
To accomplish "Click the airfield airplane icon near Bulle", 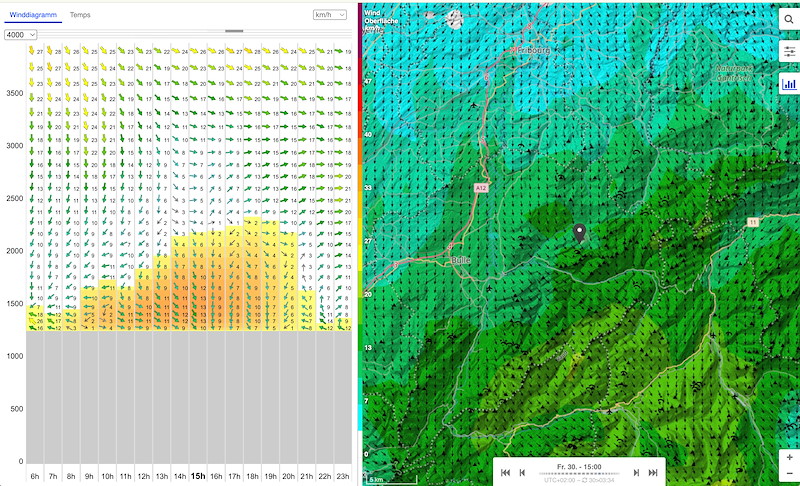I will (489, 289).
